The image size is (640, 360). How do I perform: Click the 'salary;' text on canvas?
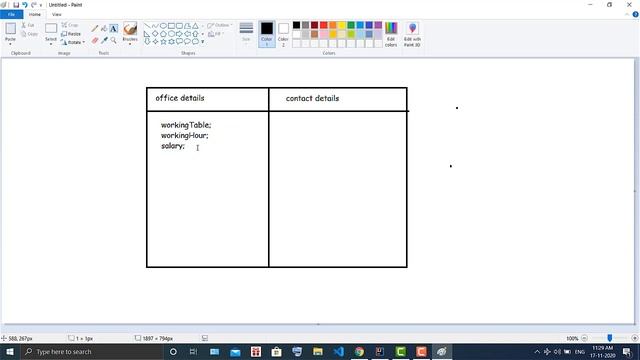(173, 146)
